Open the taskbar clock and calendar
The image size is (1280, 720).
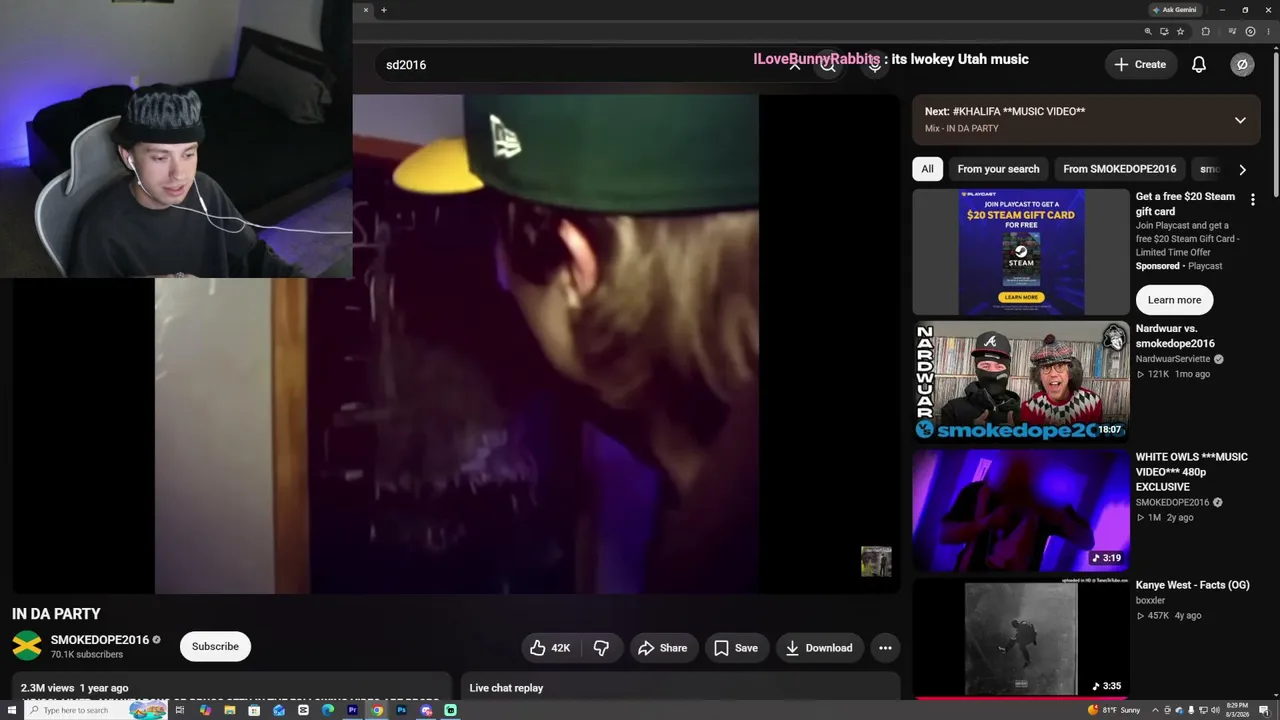tap(1237, 710)
